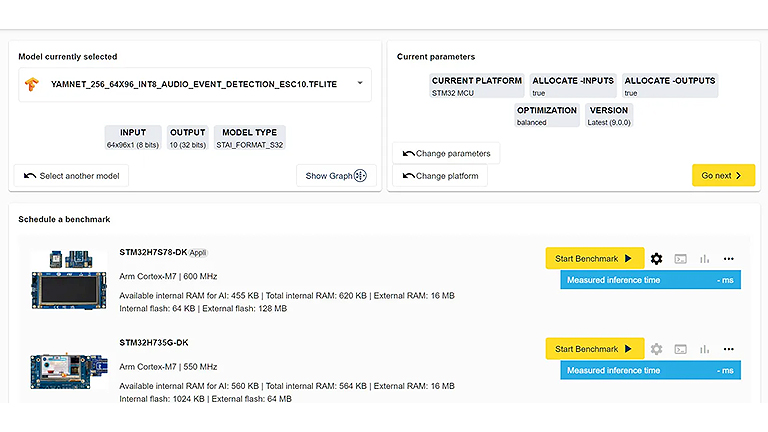768x432 pixels.
Task: Select another model
Action: 71,176
